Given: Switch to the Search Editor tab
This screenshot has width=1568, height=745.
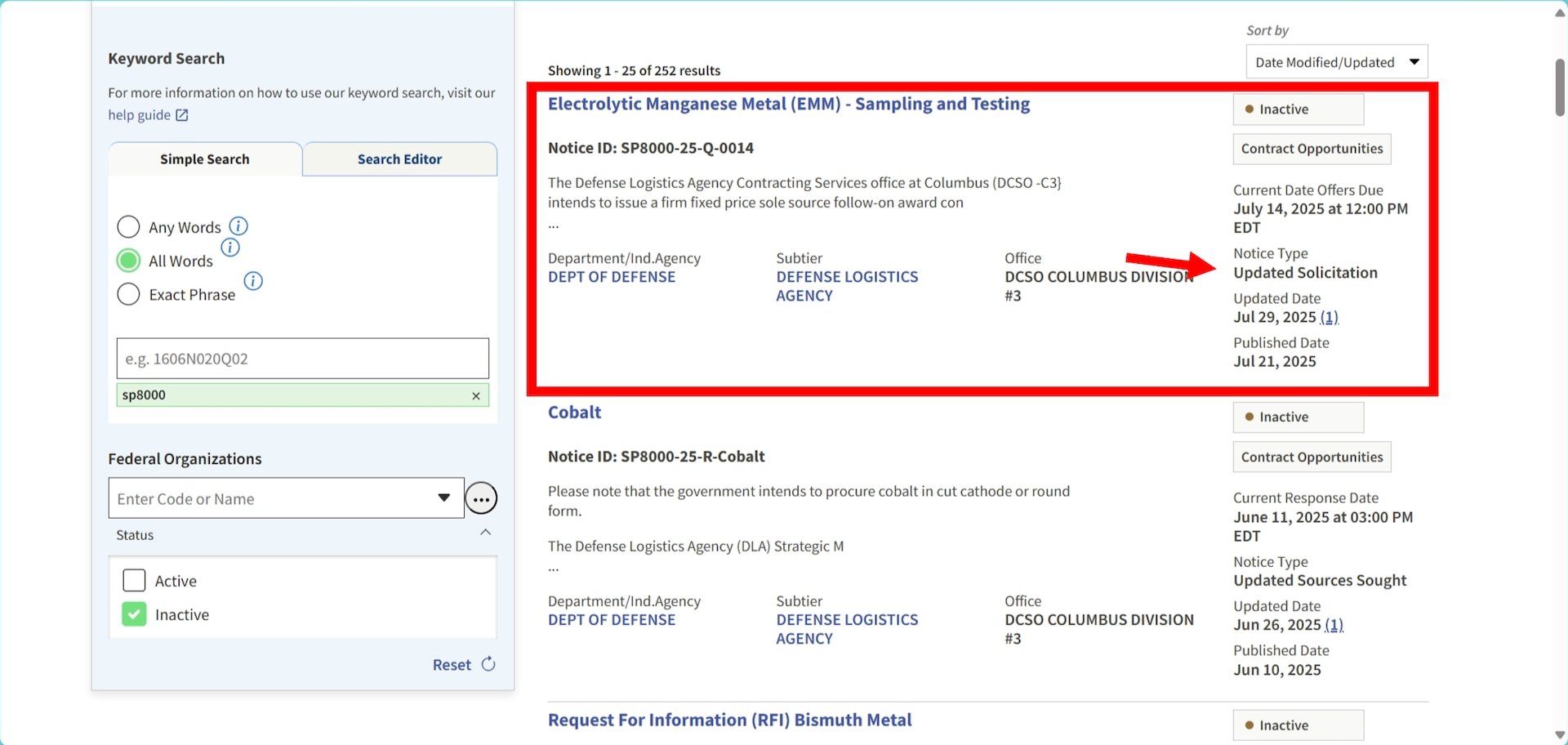Looking at the screenshot, I should tap(399, 159).
